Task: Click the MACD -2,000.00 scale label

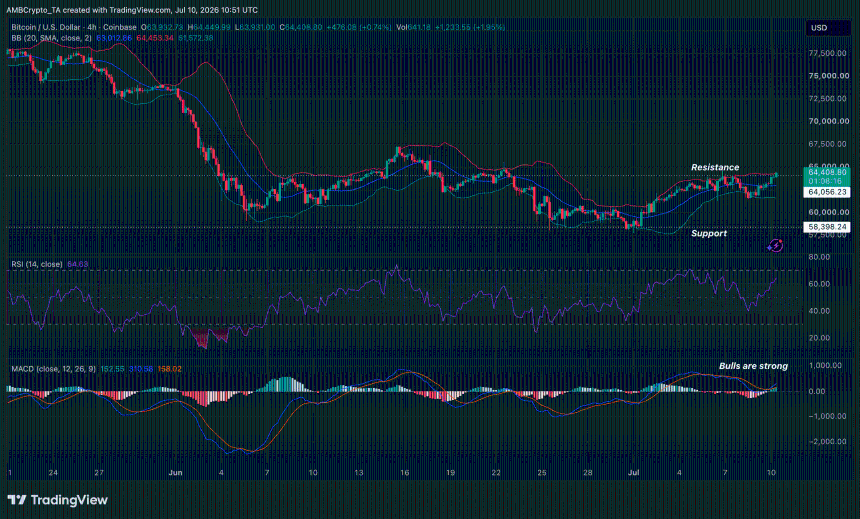Action: point(827,441)
